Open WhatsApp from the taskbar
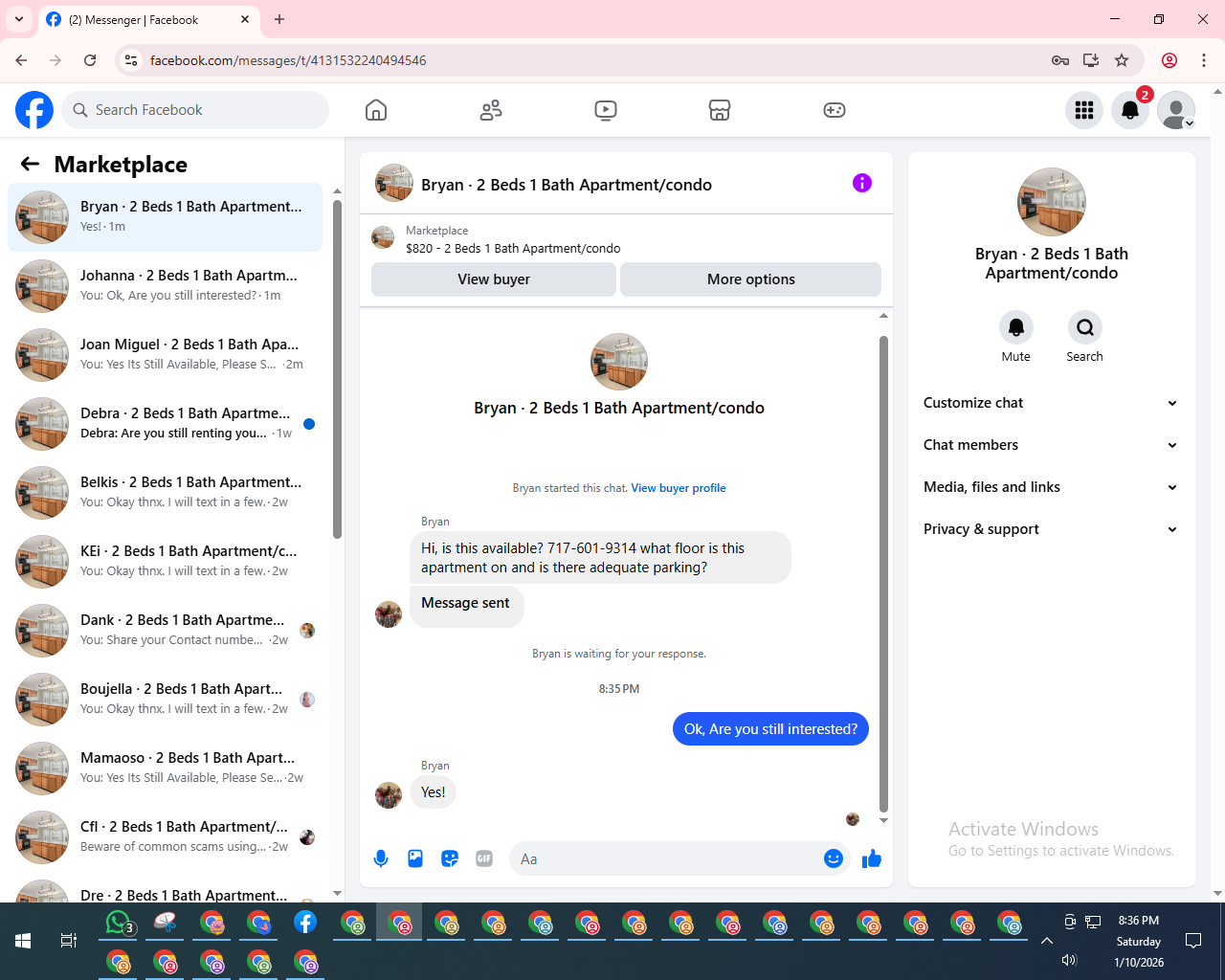 click(x=118, y=924)
